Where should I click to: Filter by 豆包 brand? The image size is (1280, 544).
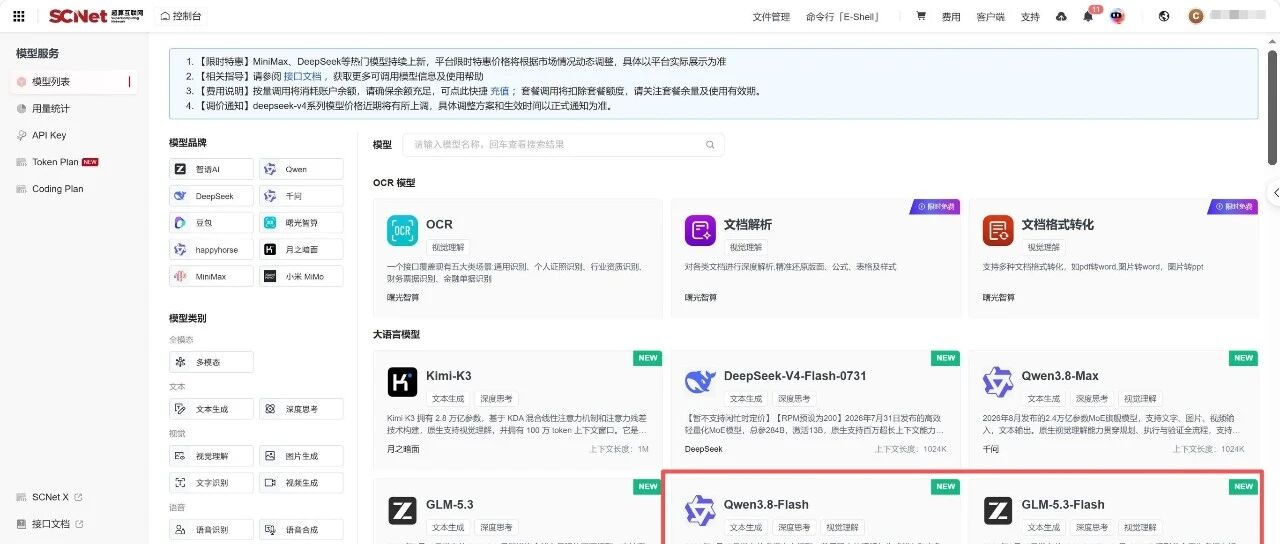coord(211,222)
